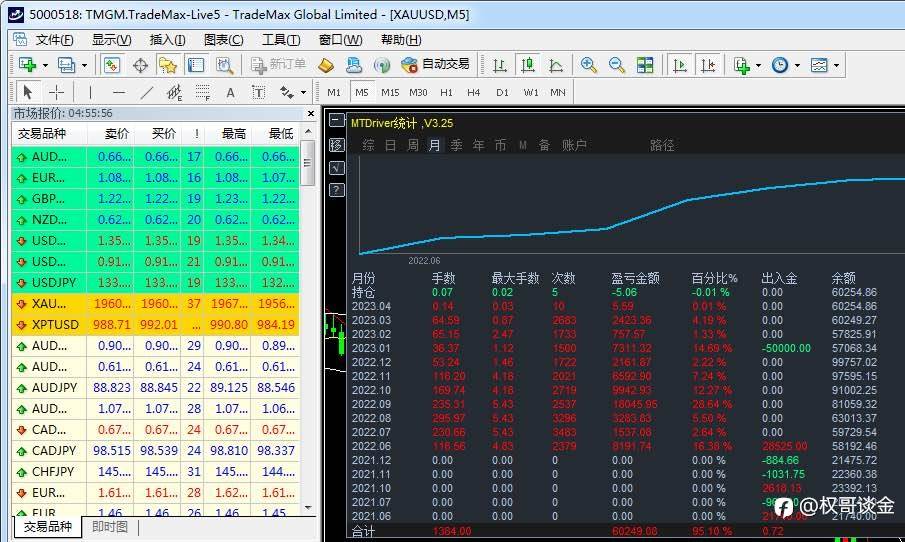Click the Market Watch scroll-down arrow
Viewport: 905px width, 542px height.
308,508
